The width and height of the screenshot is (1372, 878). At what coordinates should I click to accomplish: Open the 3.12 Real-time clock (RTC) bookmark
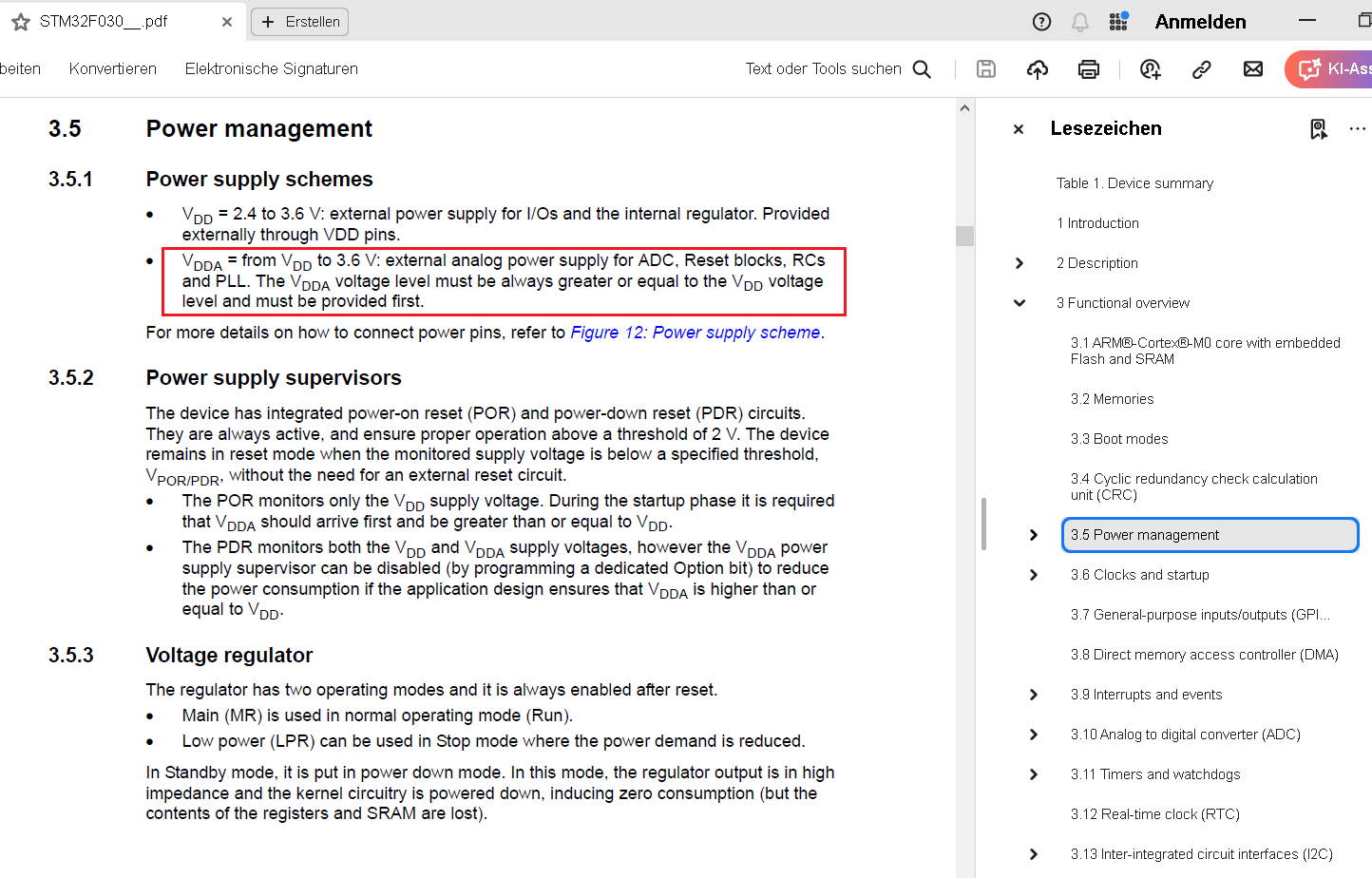[x=1155, y=814]
